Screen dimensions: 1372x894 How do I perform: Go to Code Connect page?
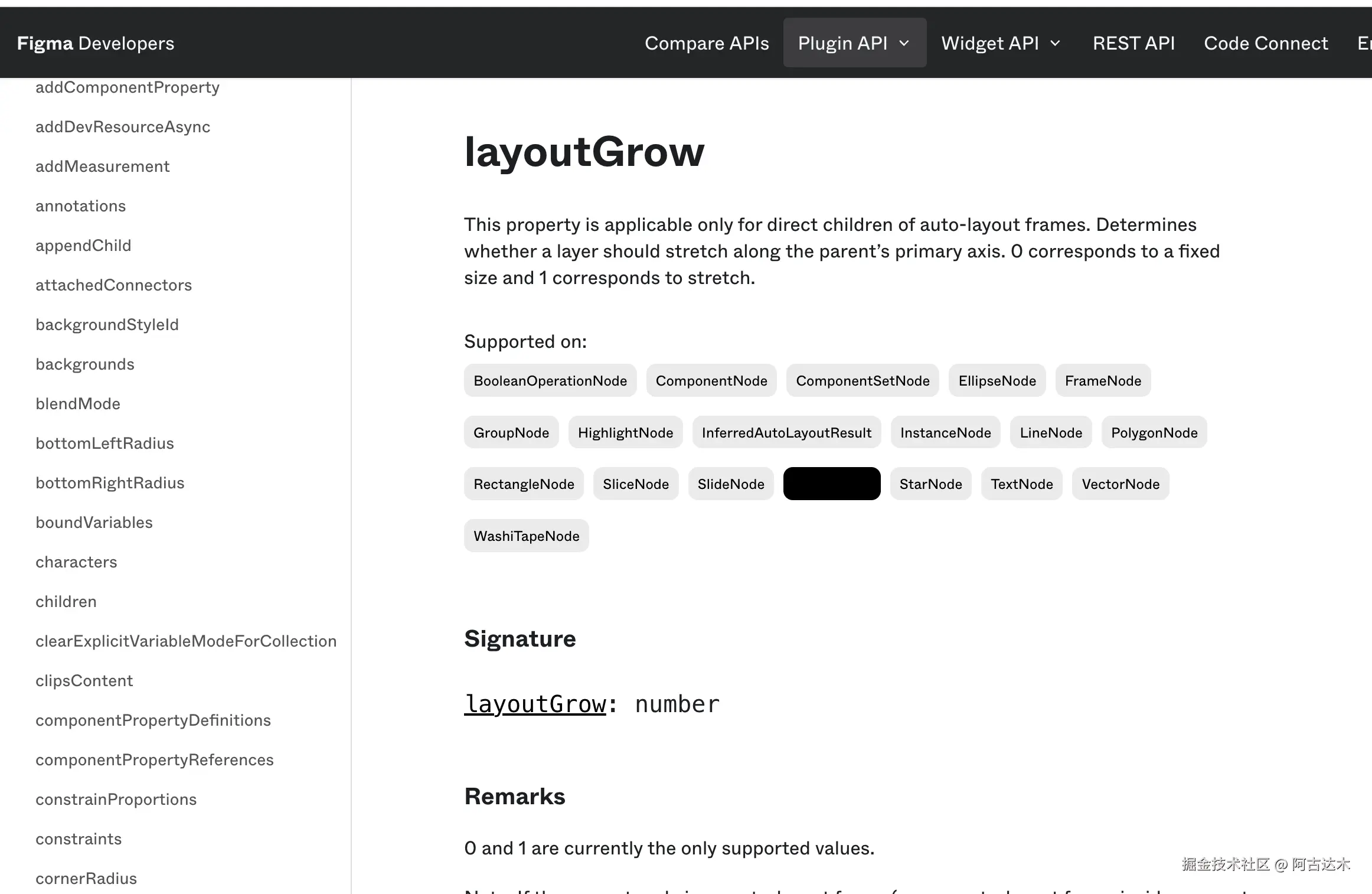pyautogui.click(x=1266, y=43)
